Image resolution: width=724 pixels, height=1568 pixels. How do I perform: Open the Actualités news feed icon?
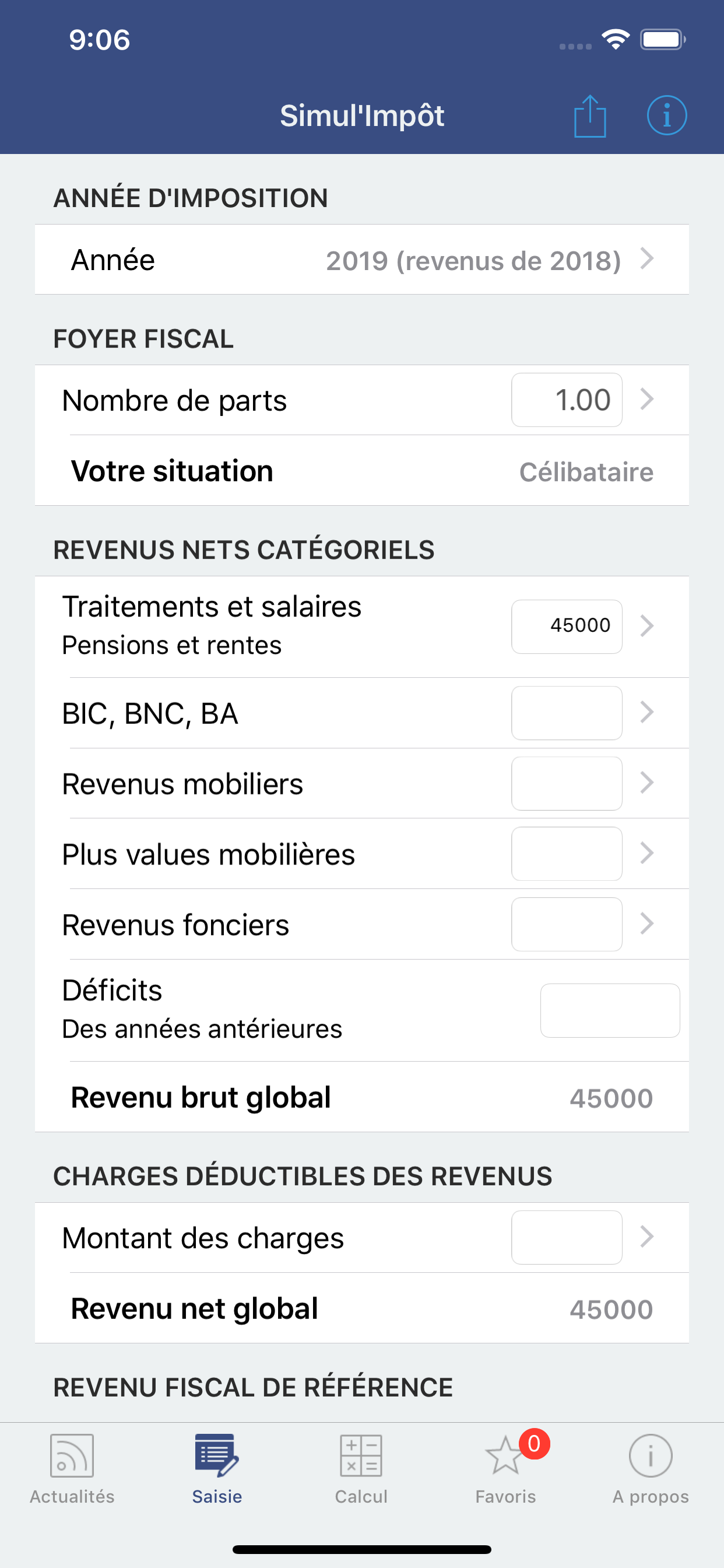pyautogui.click(x=71, y=1457)
